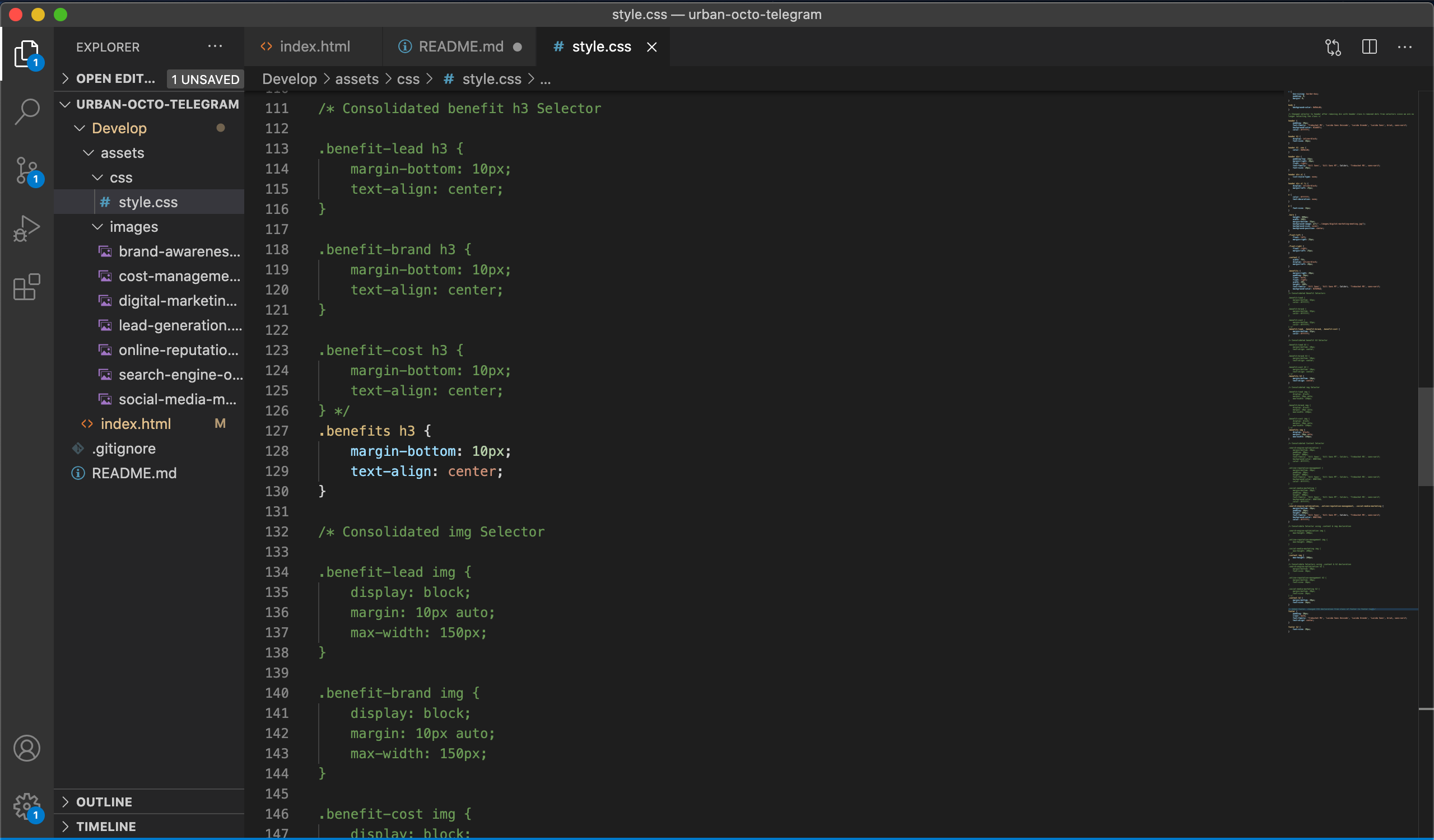Expand the Outline section

point(65,802)
